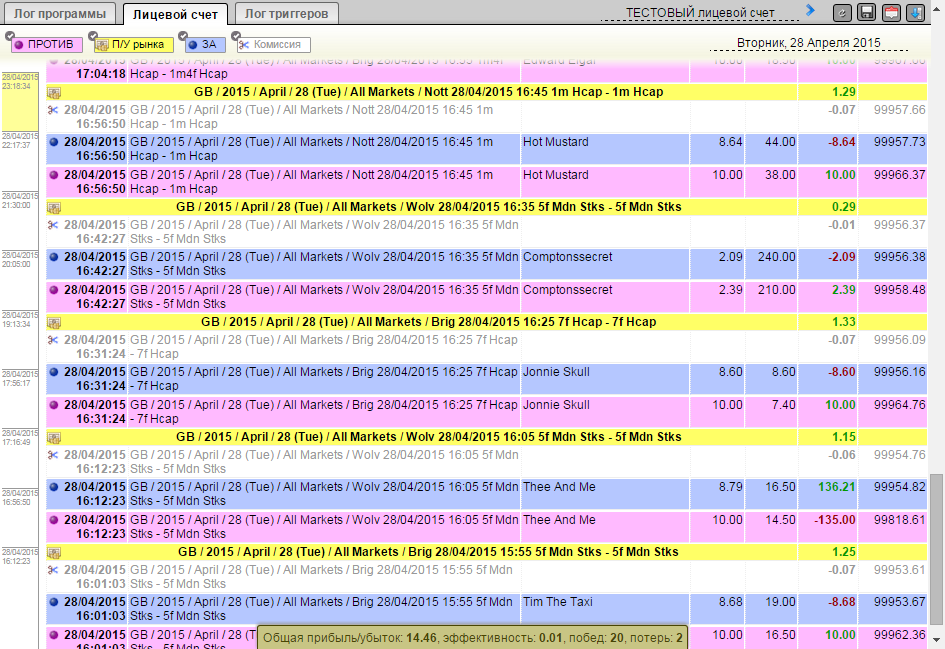Select the Wolv 16:05 5f Mdn Stks header
This screenshot has width=945, height=649.
[x=429, y=437]
